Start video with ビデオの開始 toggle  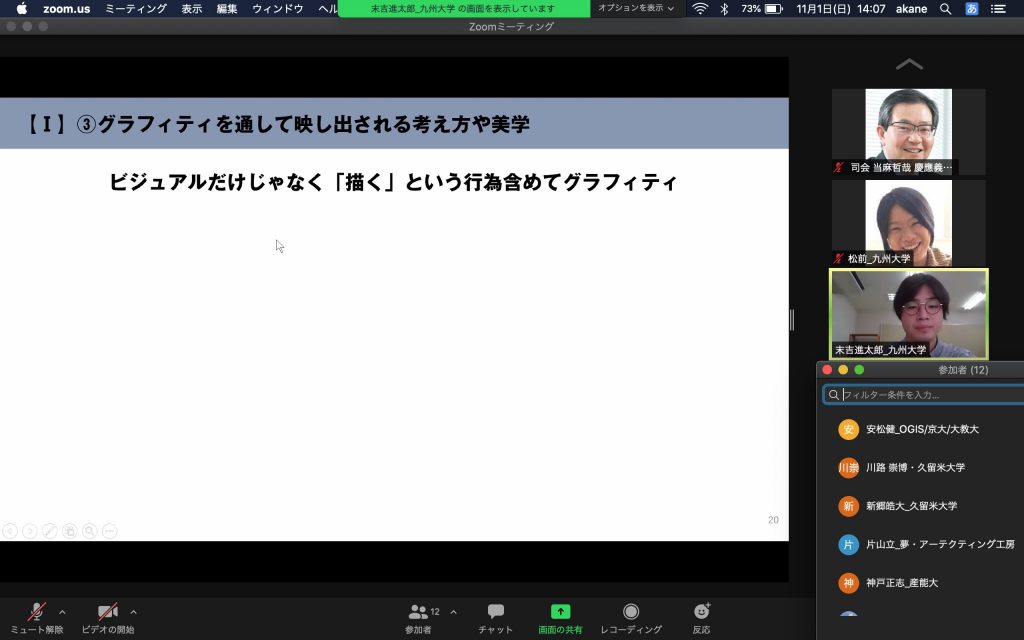click(107, 612)
